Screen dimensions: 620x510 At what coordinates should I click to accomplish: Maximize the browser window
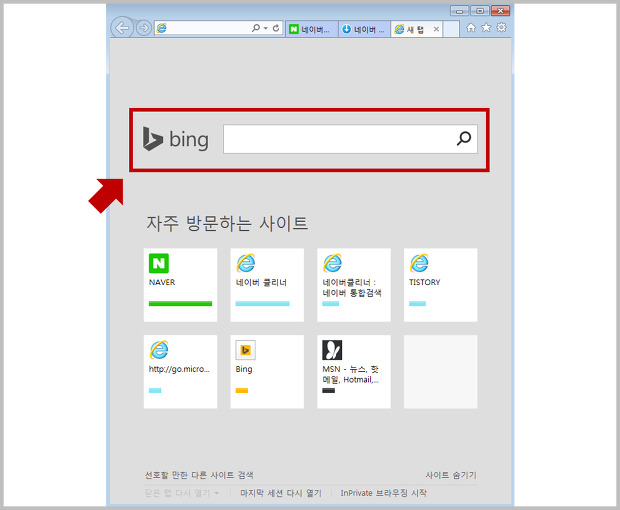pos(480,11)
